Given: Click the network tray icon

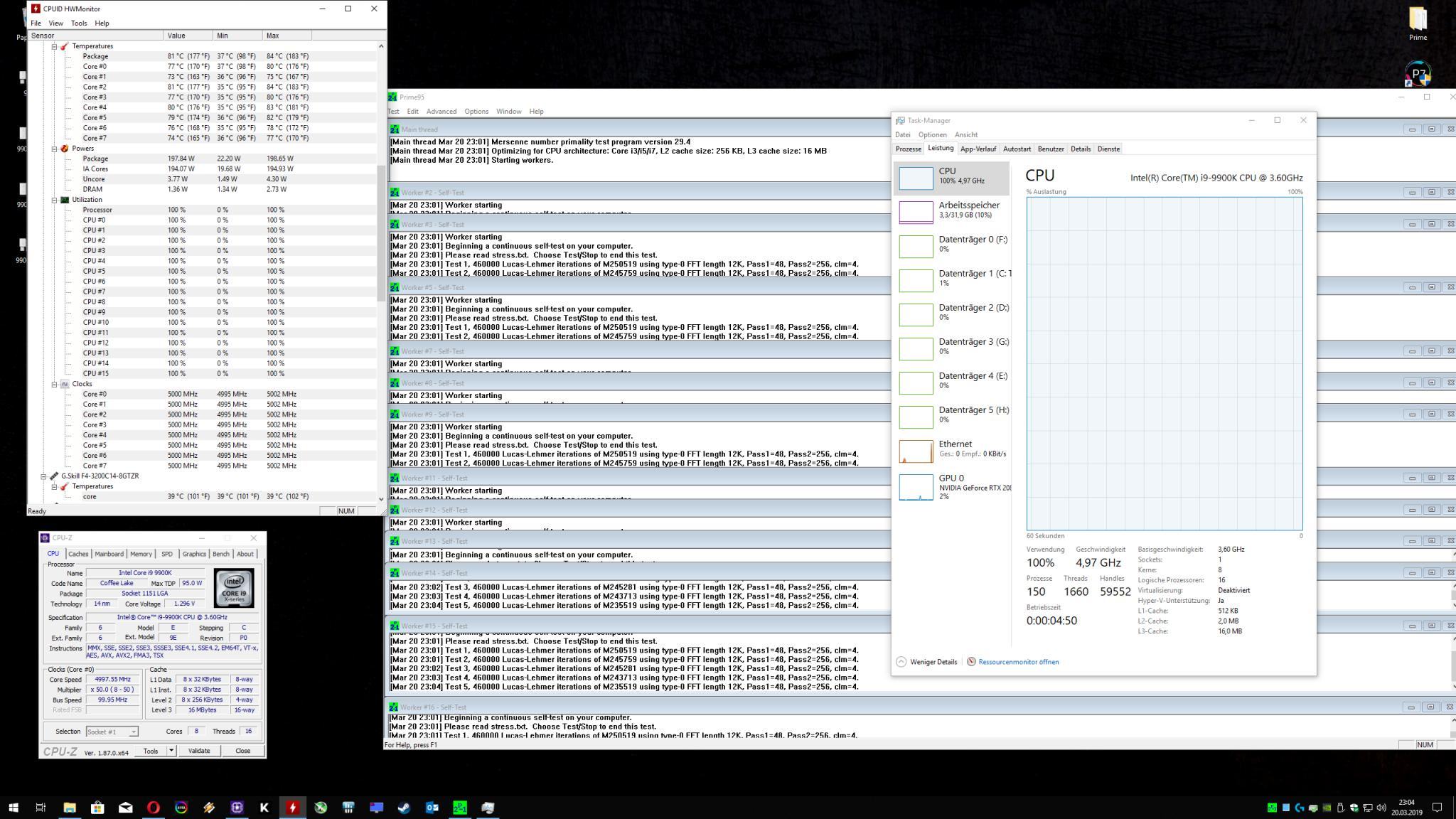Looking at the screenshot, I should (x=1368, y=808).
